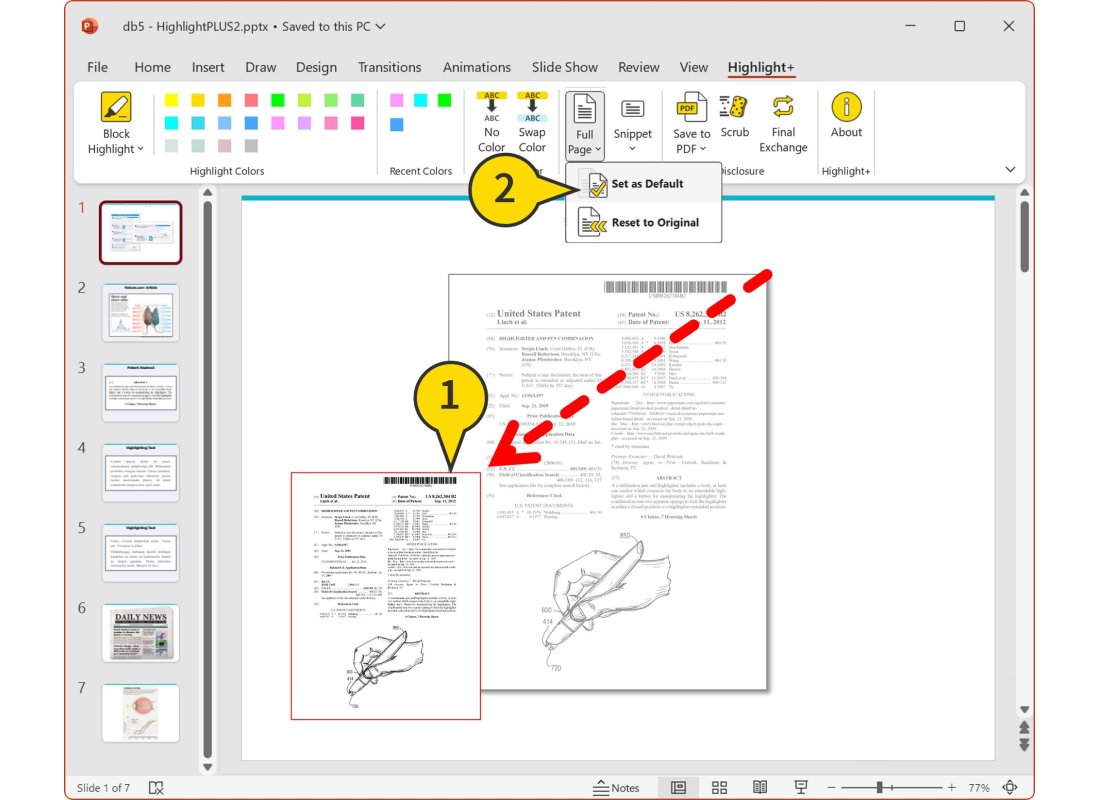Switch to Slide Sorter view
This screenshot has width=1100, height=800.
click(719, 787)
